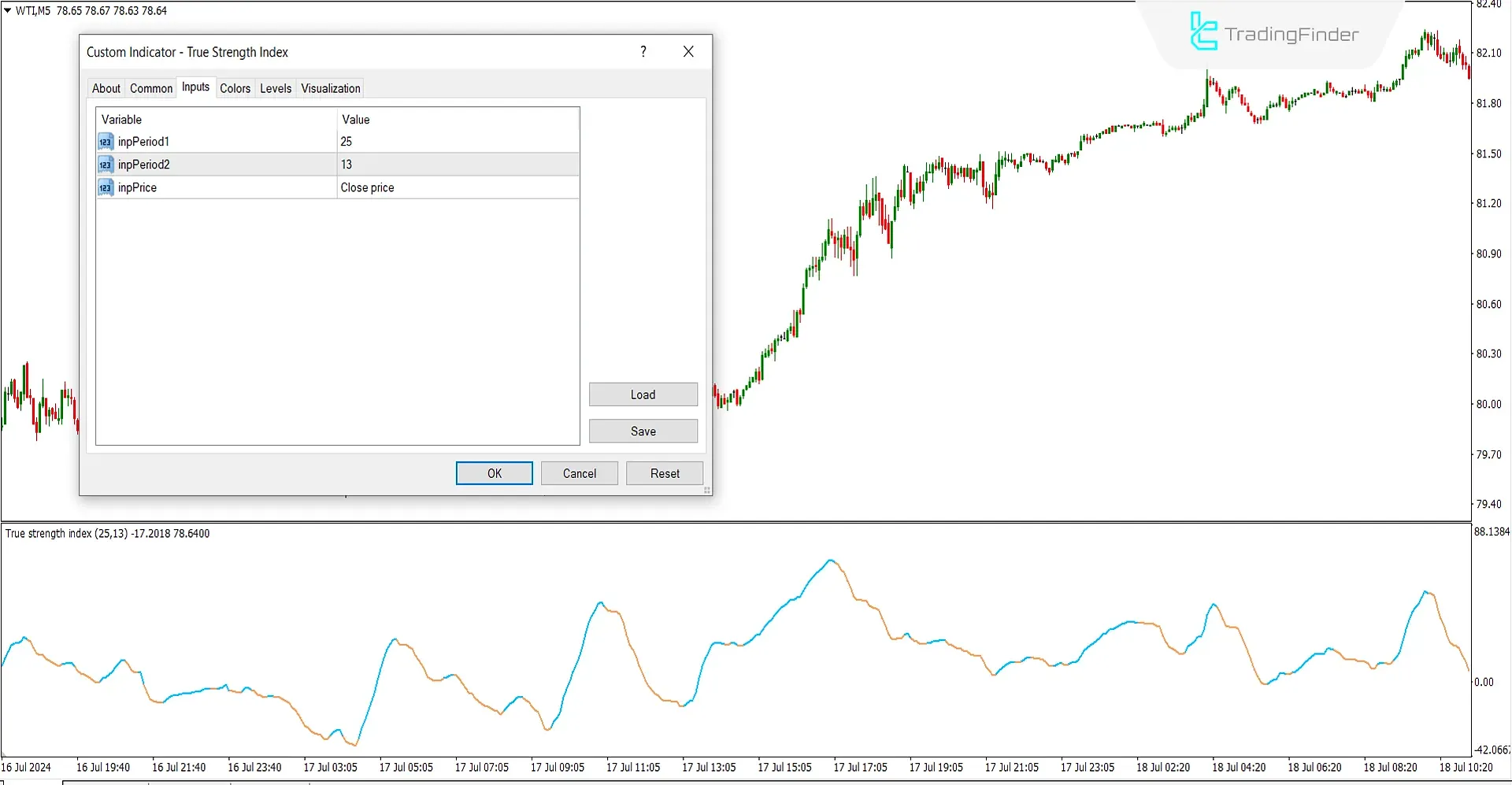
Task: Select the inpPeriod1 value 25
Action: [x=457, y=142]
